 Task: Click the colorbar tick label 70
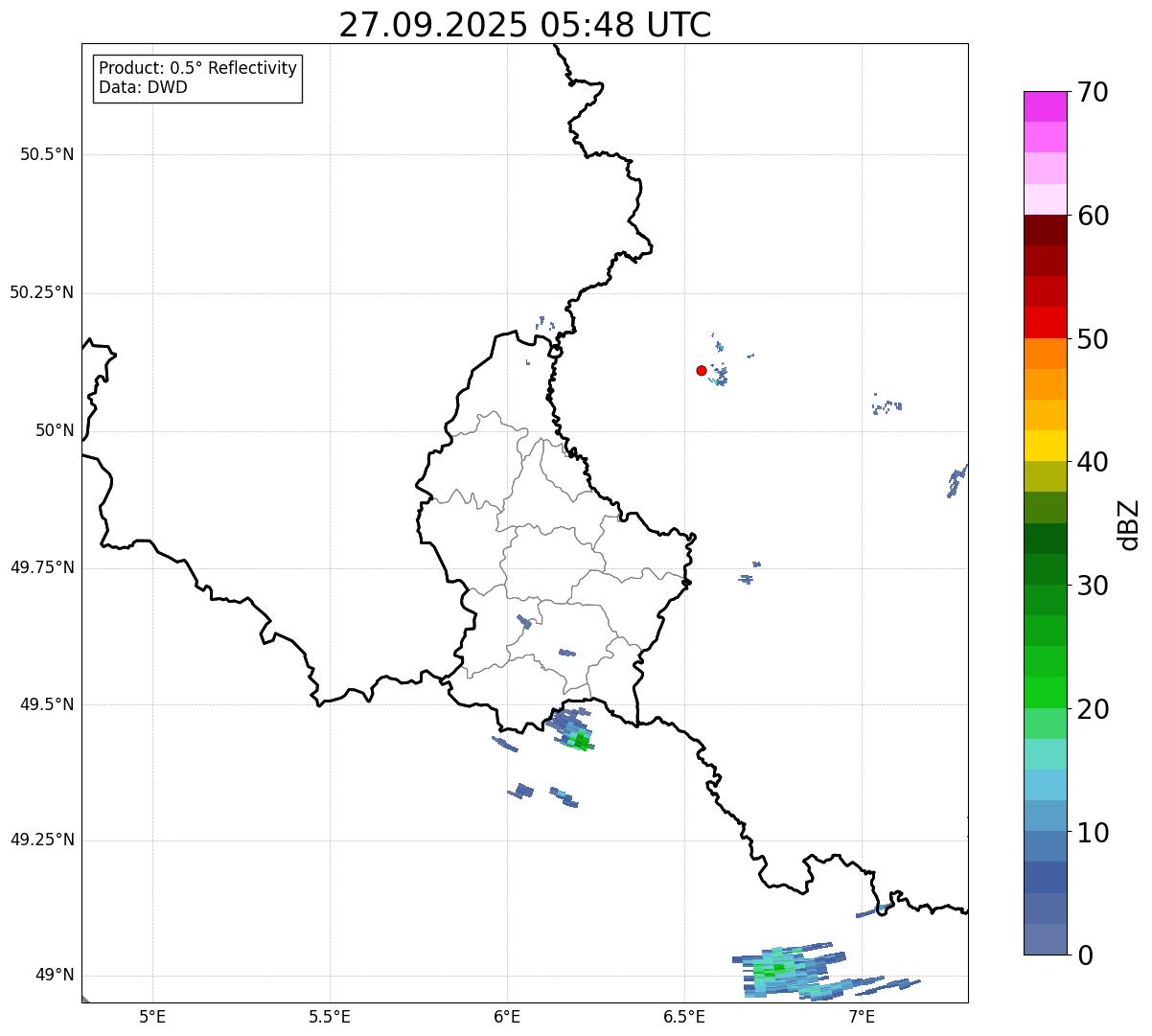(1093, 93)
